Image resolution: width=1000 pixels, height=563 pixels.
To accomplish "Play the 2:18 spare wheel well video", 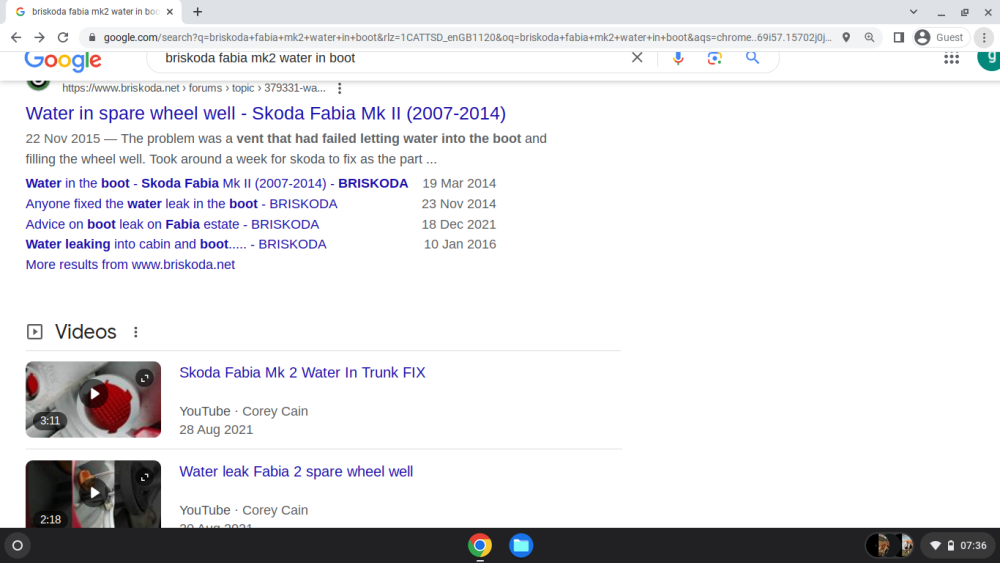I will [x=93, y=494].
